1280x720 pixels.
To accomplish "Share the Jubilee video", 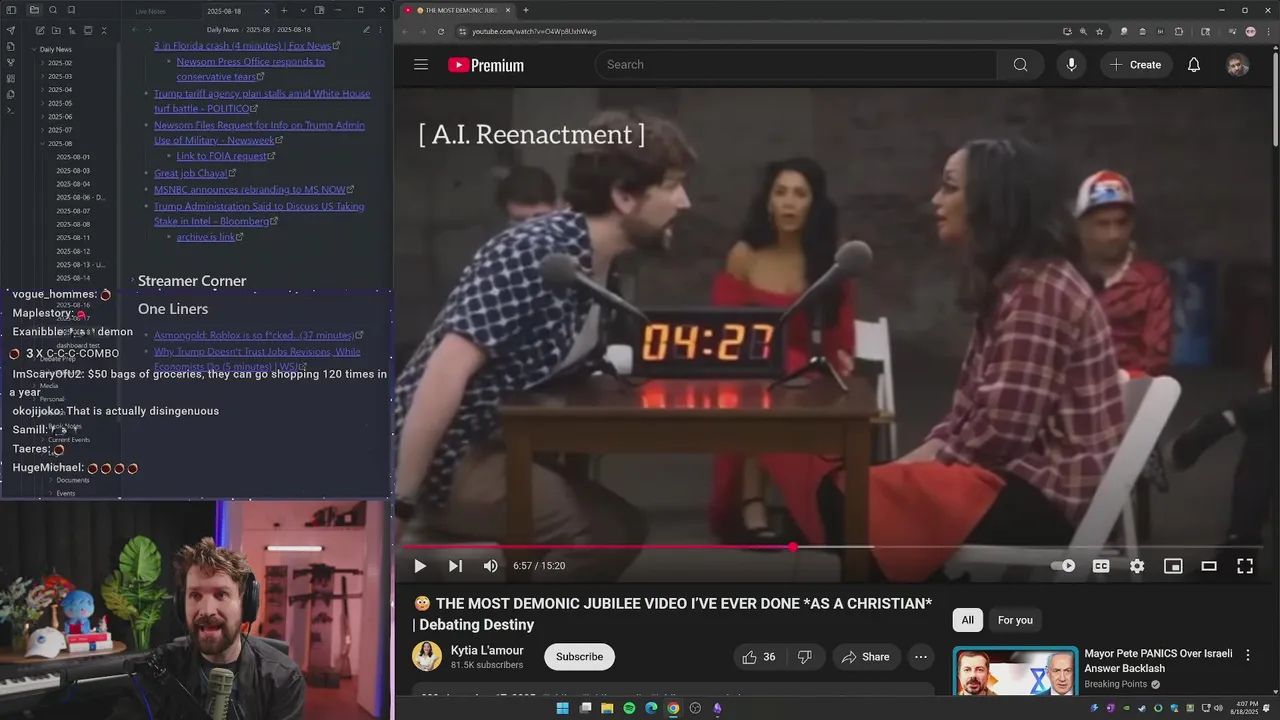I will click(x=866, y=657).
